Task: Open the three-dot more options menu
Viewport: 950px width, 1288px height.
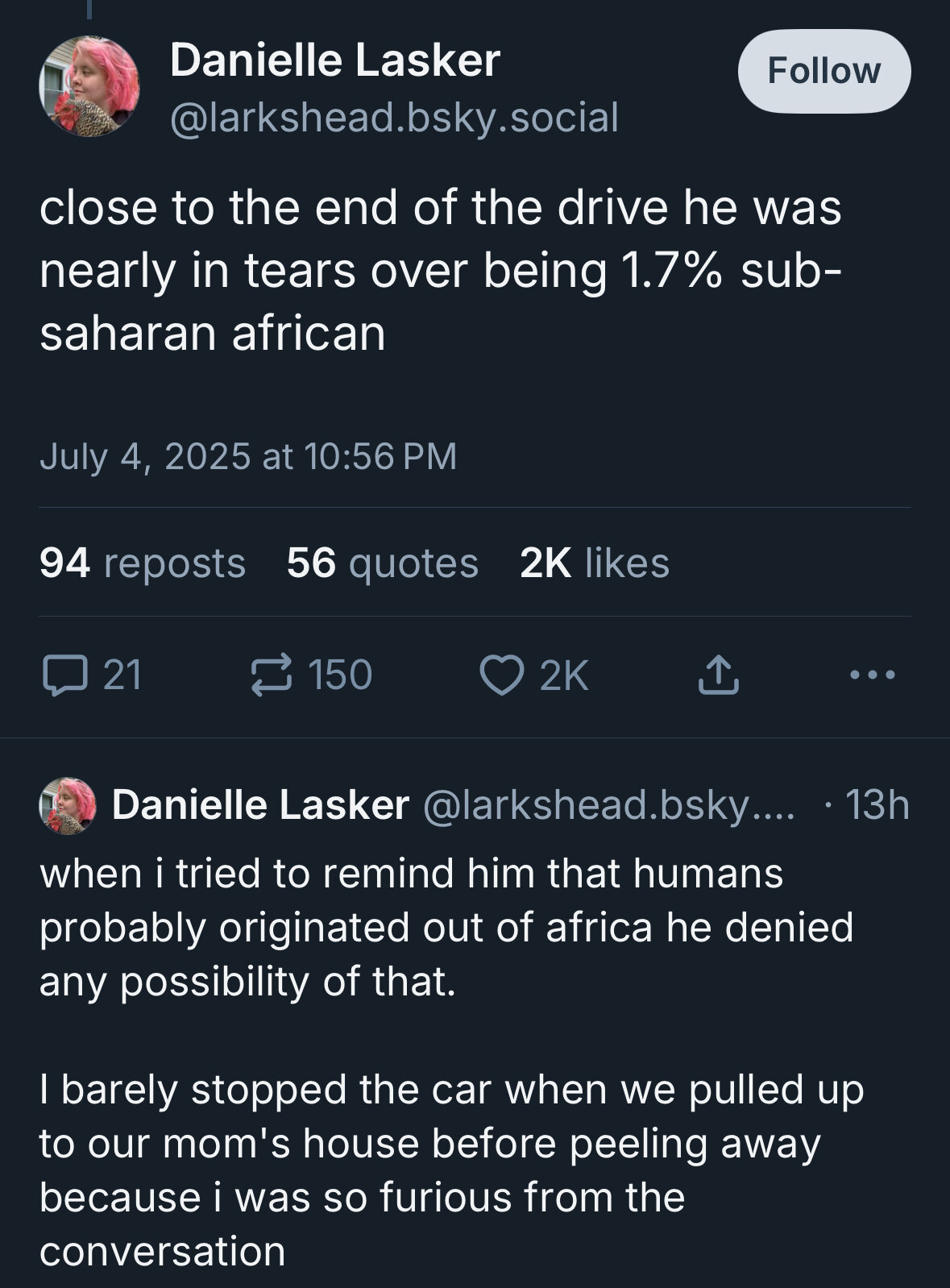Action: point(873,675)
